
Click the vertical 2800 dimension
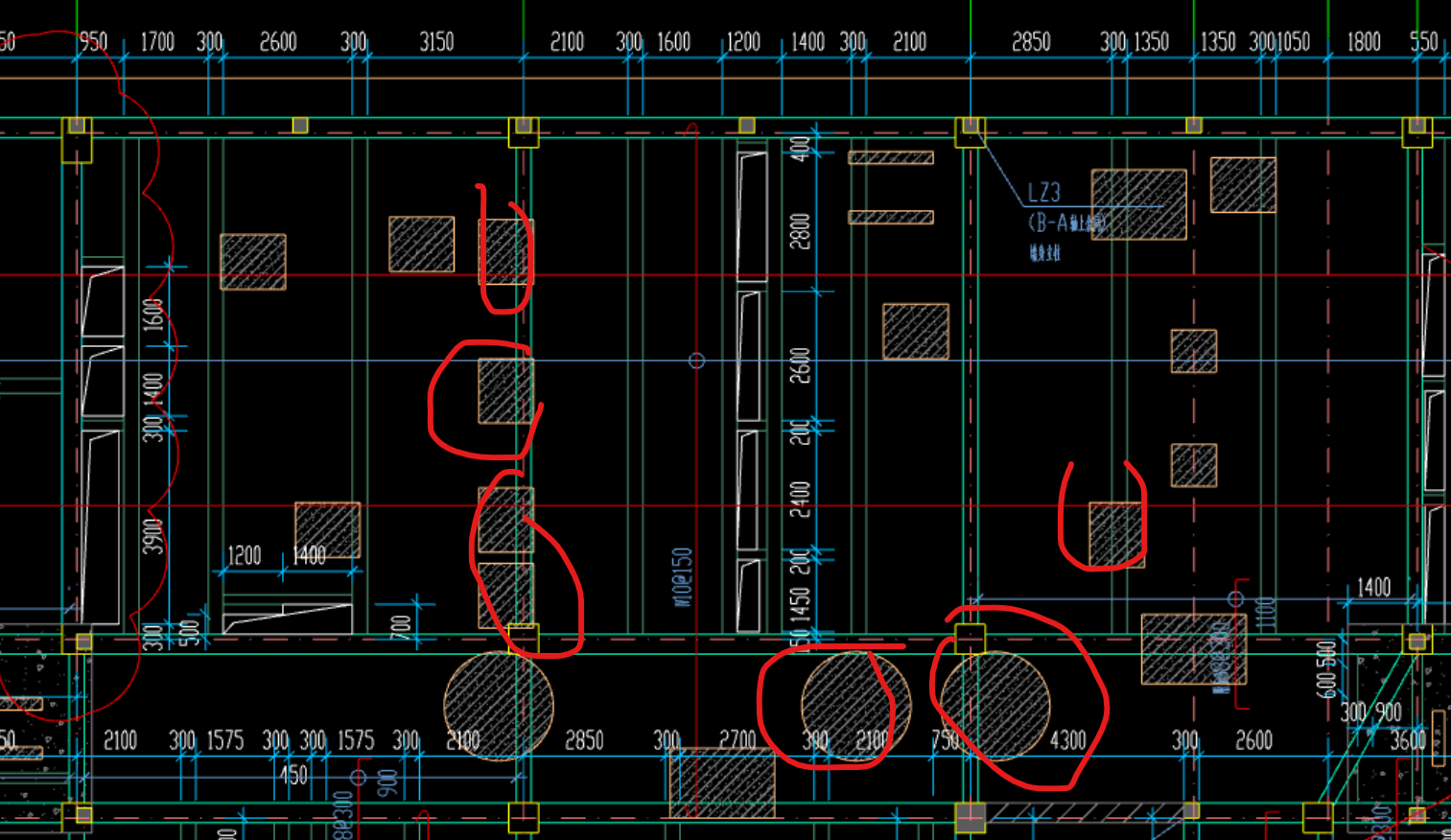800,231
